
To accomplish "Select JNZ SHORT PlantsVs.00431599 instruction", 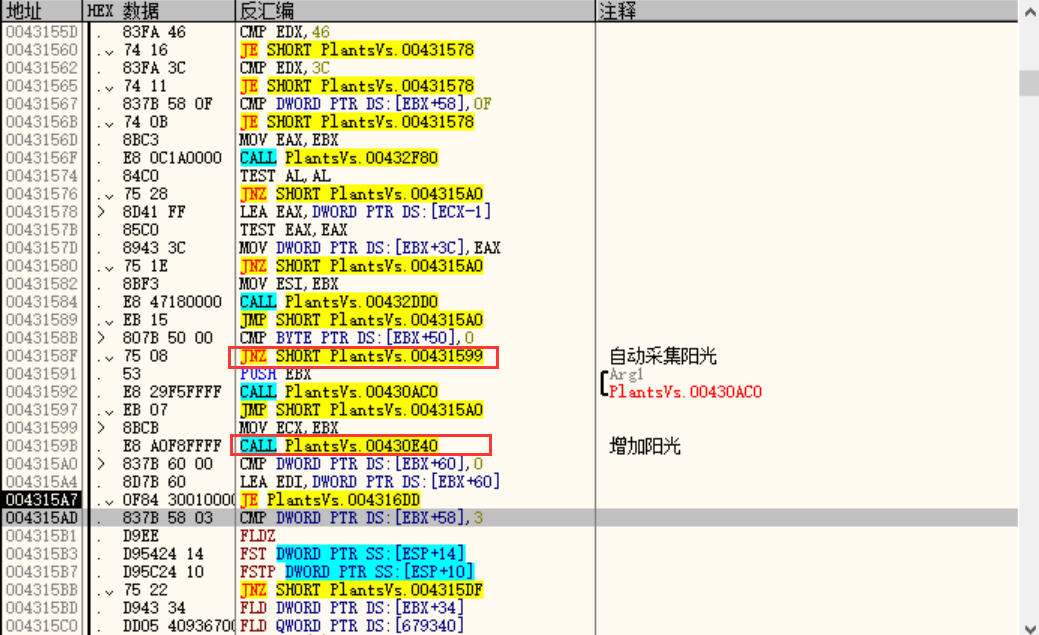I will 361,356.
